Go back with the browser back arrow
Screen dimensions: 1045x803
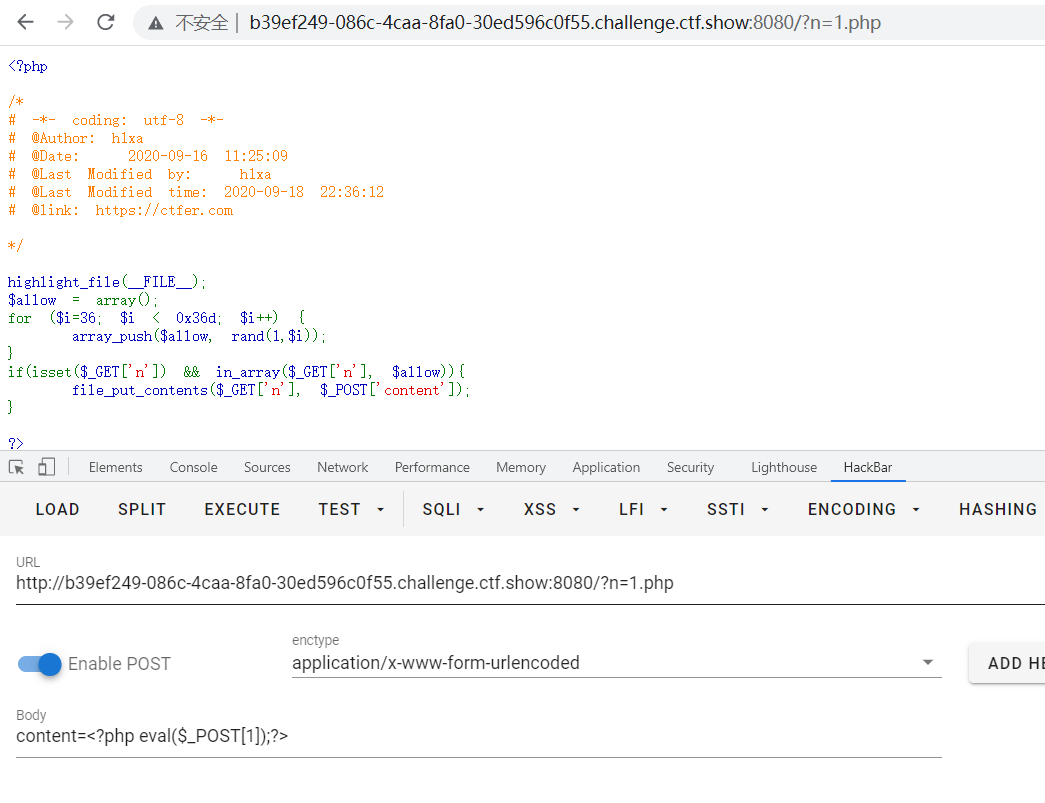coord(25,22)
